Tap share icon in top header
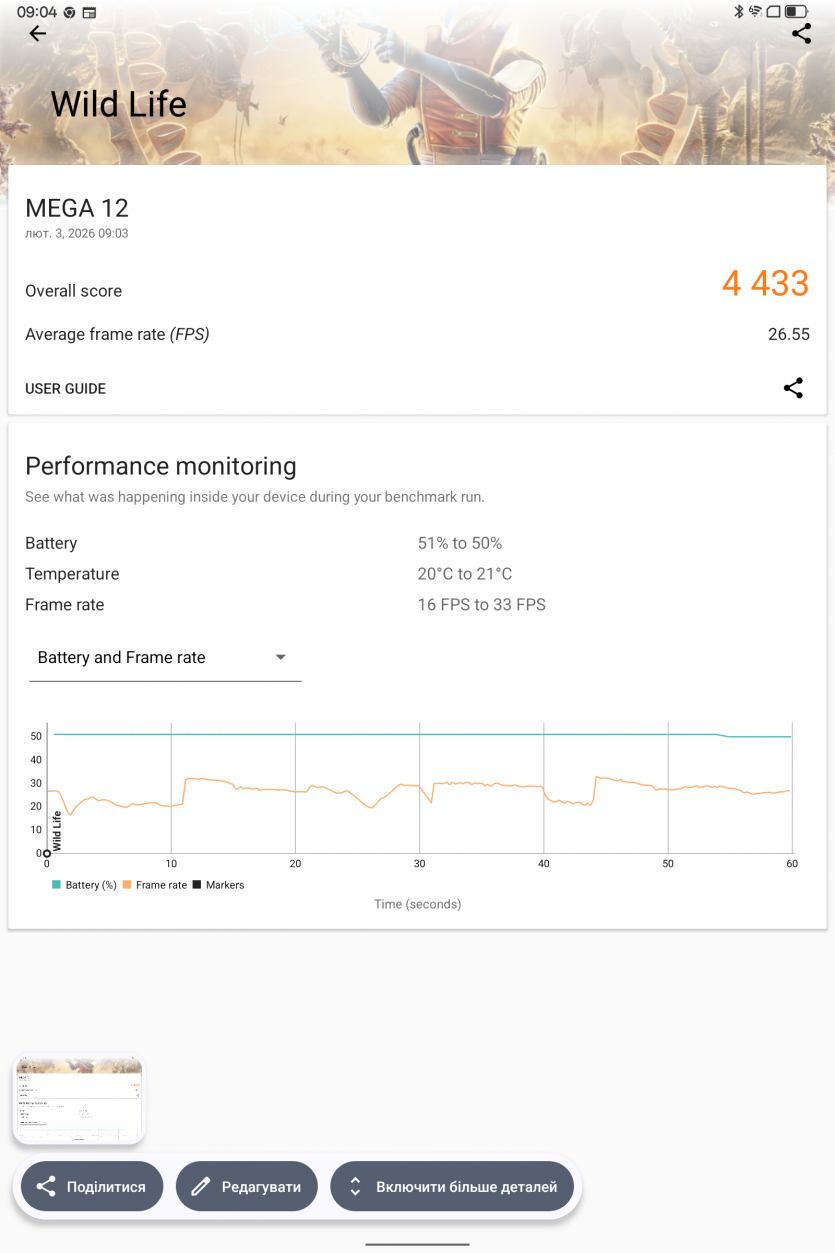 pos(801,34)
